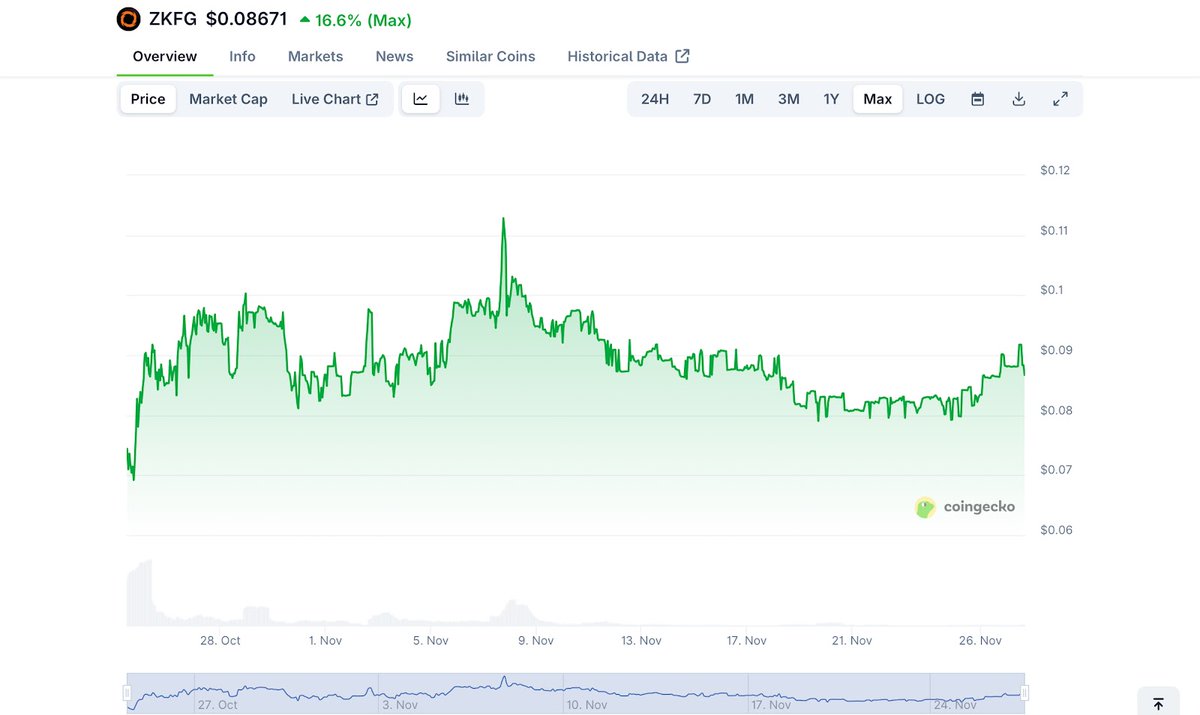Open the Markets tab
Viewport: 1200px width, 715px height.
point(315,56)
